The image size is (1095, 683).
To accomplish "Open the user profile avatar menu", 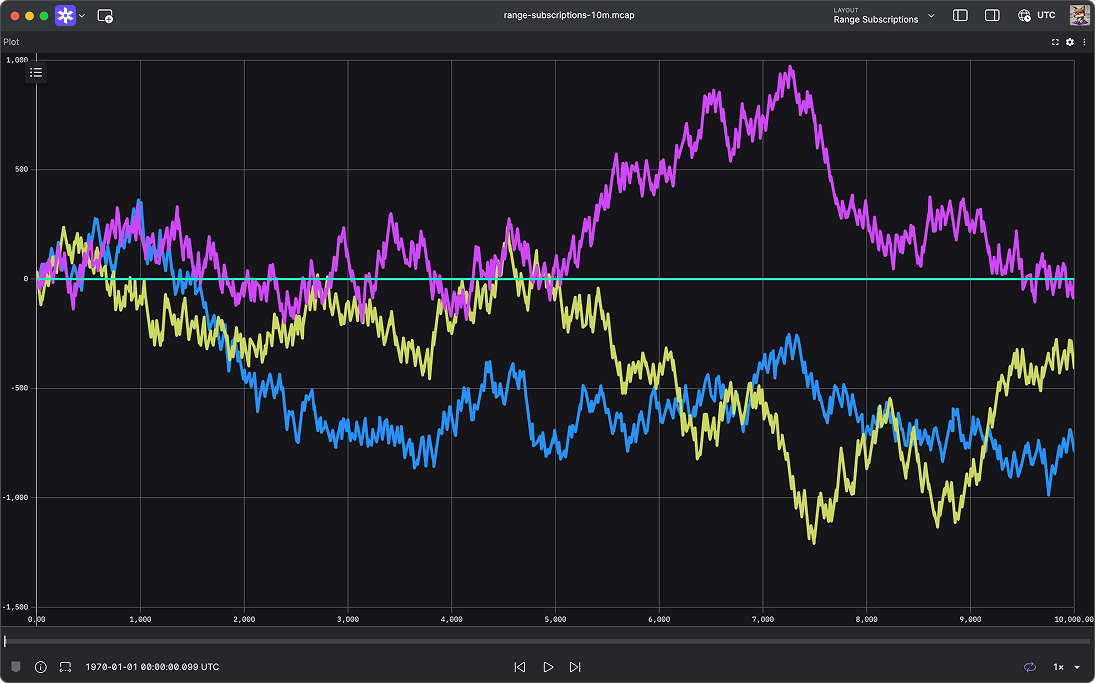I will tap(1079, 15).
